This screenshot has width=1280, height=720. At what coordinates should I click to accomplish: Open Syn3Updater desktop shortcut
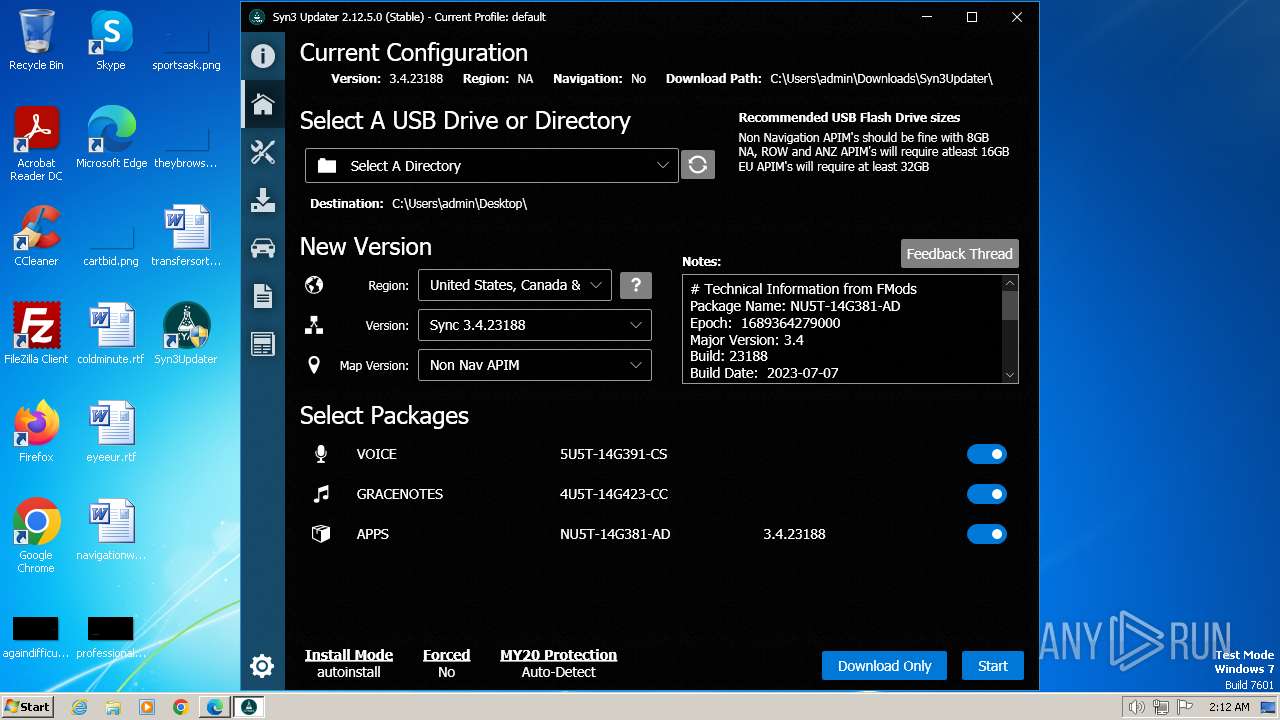coord(186,334)
